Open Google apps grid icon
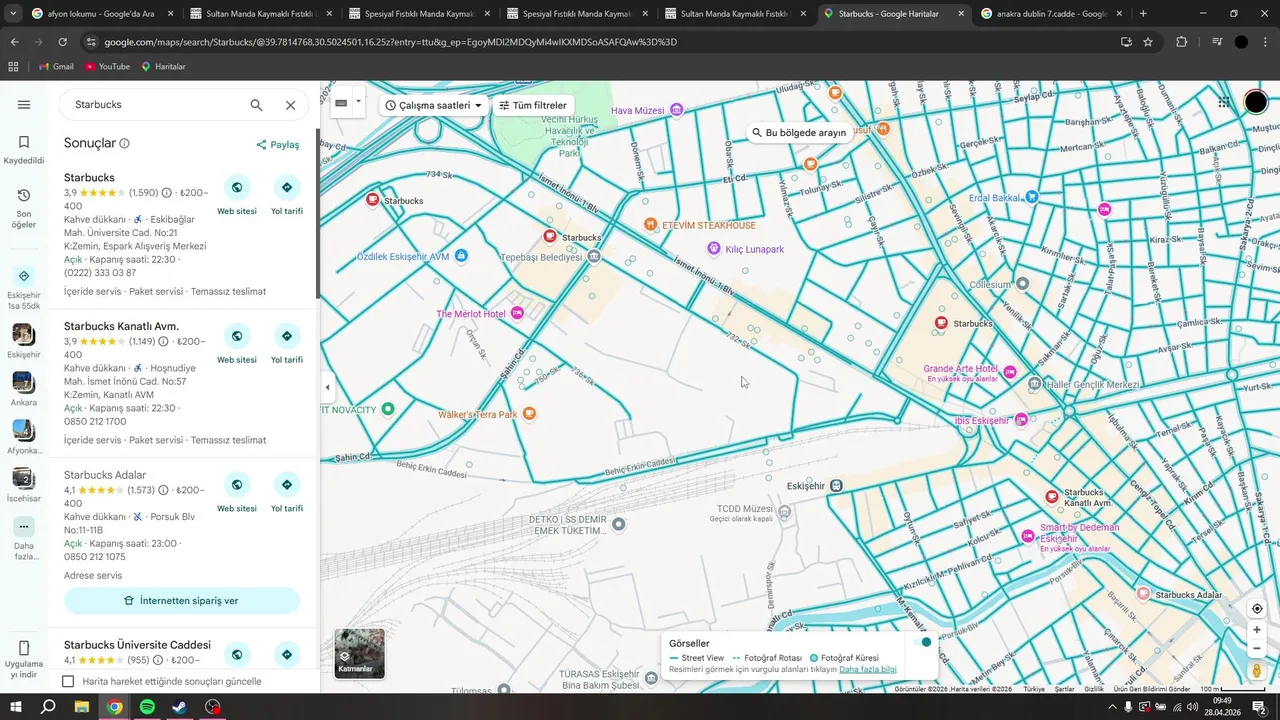The width and height of the screenshot is (1280, 720). pyautogui.click(x=1224, y=102)
